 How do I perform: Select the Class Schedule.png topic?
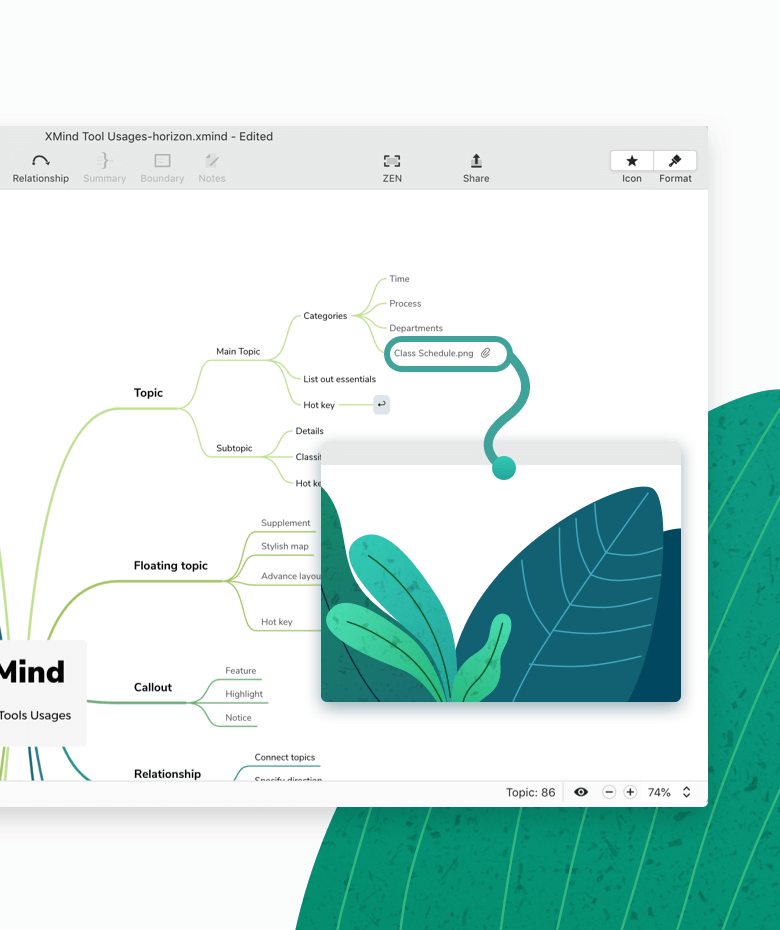click(448, 353)
